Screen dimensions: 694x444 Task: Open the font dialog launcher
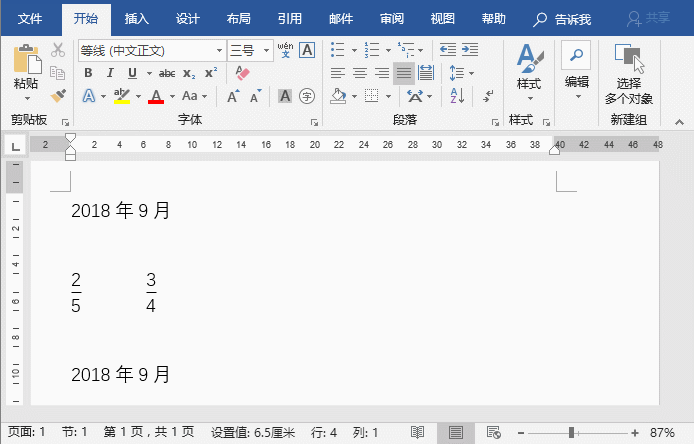pos(315,122)
